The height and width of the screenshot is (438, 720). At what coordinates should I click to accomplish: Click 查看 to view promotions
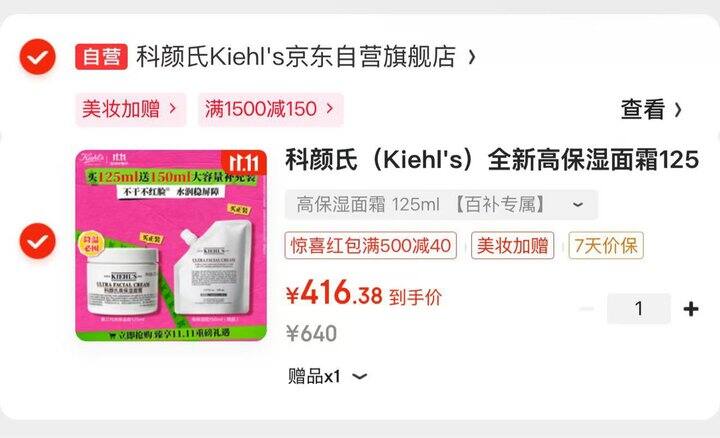tap(643, 110)
